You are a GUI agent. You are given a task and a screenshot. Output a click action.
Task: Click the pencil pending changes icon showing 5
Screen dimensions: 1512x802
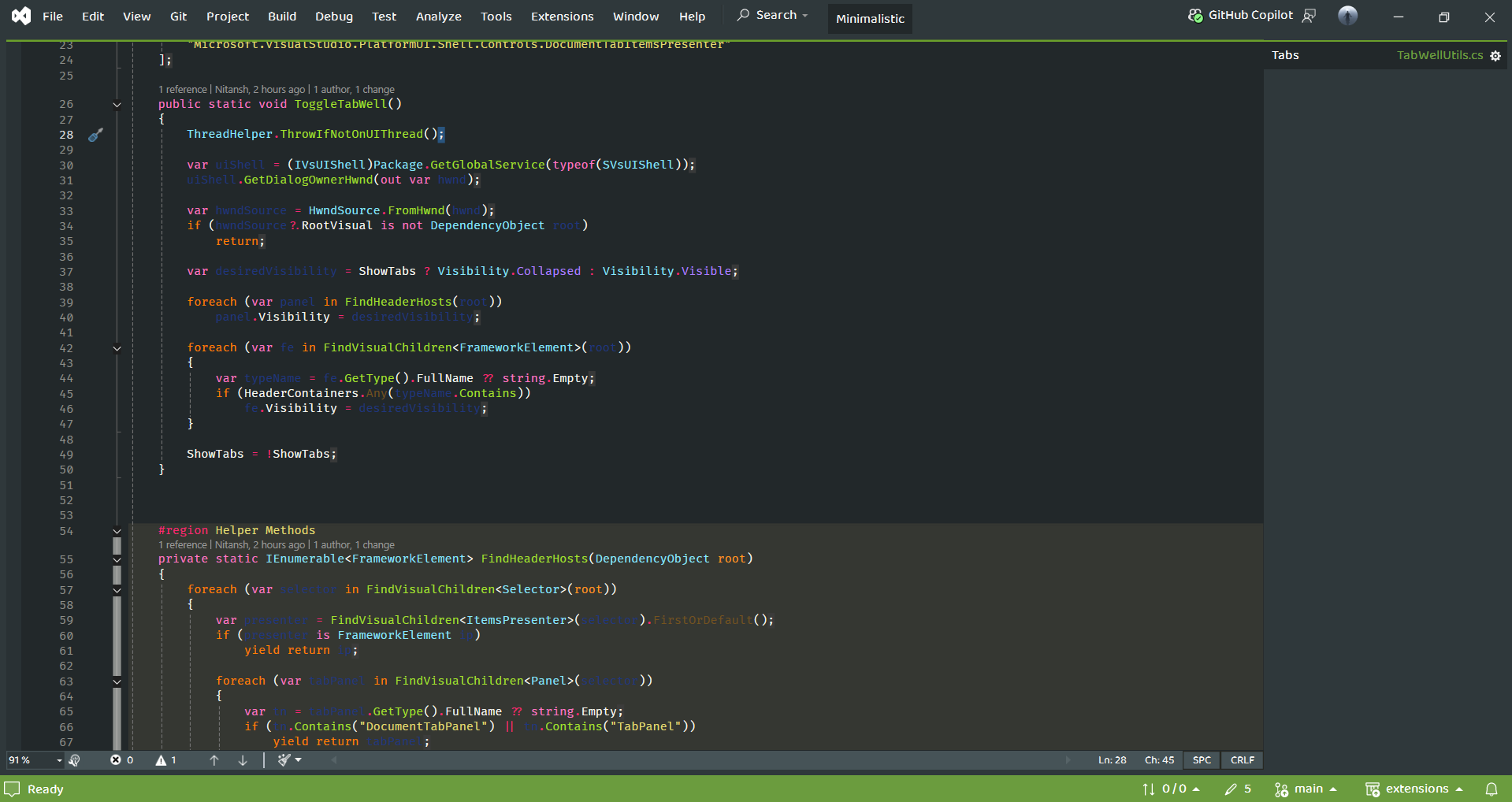[x=1238, y=789]
